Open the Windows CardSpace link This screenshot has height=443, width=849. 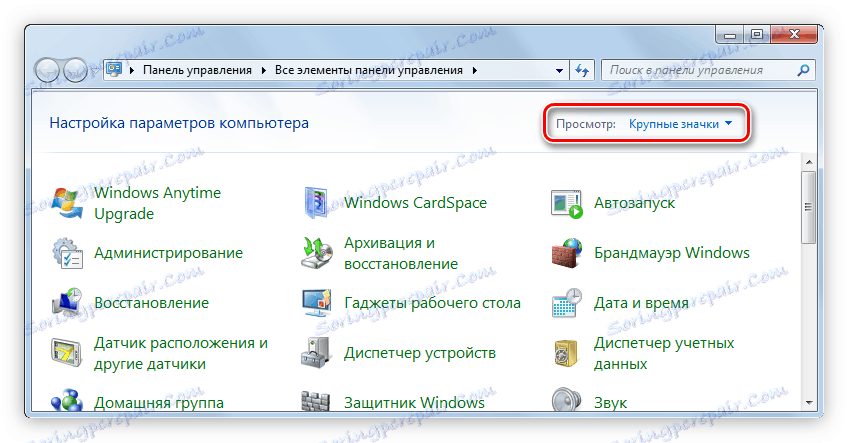415,203
